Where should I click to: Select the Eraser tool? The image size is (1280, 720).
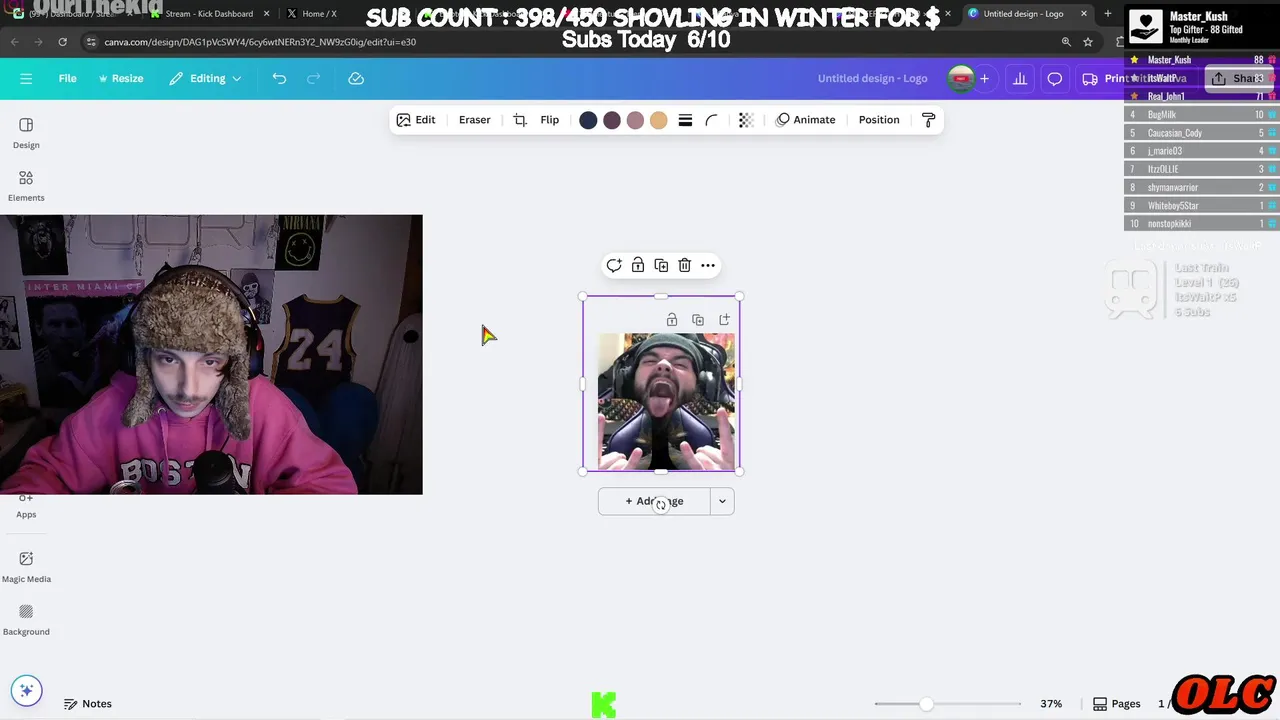pyautogui.click(x=474, y=120)
